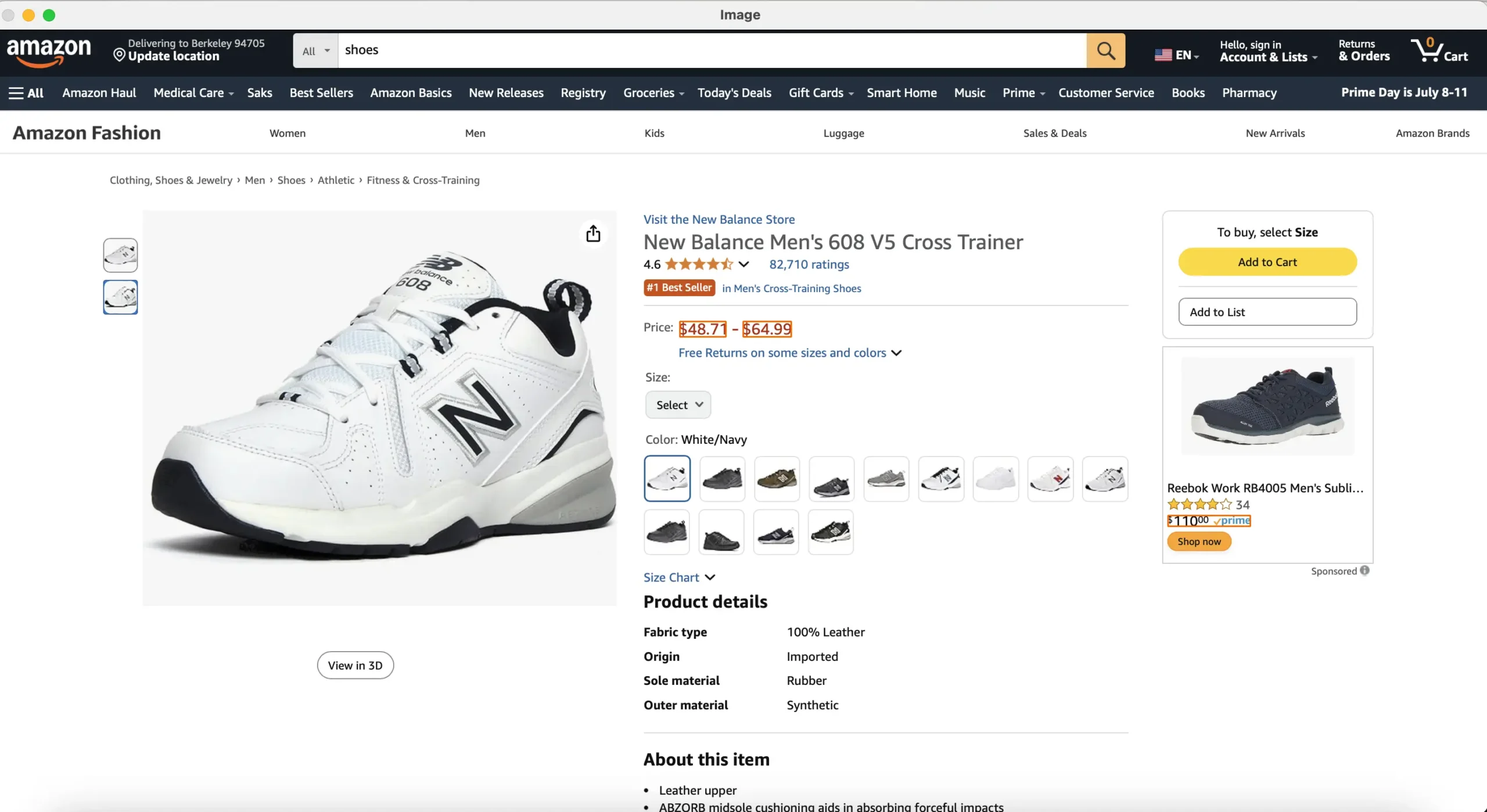Click the orange search magnifier button
The height and width of the screenshot is (812, 1487).
tap(1105, 51)
